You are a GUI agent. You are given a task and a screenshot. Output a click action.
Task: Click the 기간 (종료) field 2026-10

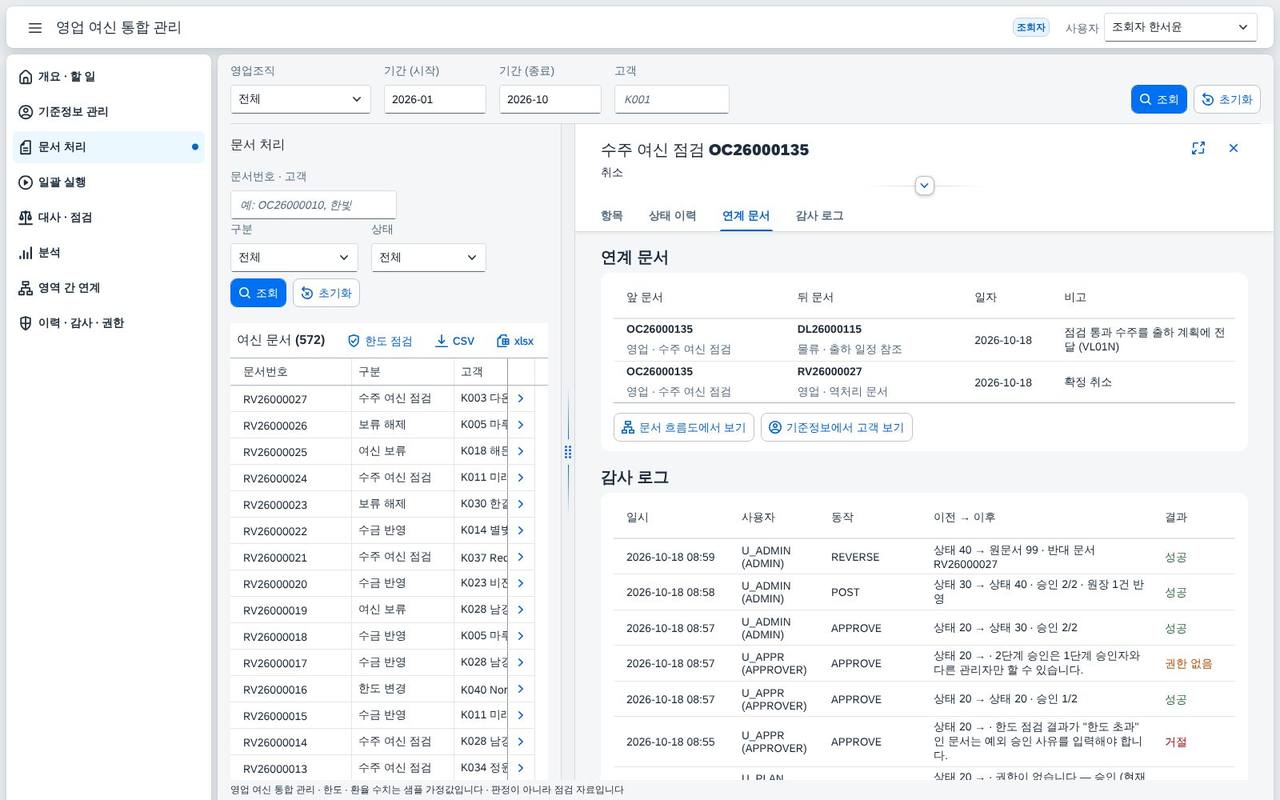[550, 99]
